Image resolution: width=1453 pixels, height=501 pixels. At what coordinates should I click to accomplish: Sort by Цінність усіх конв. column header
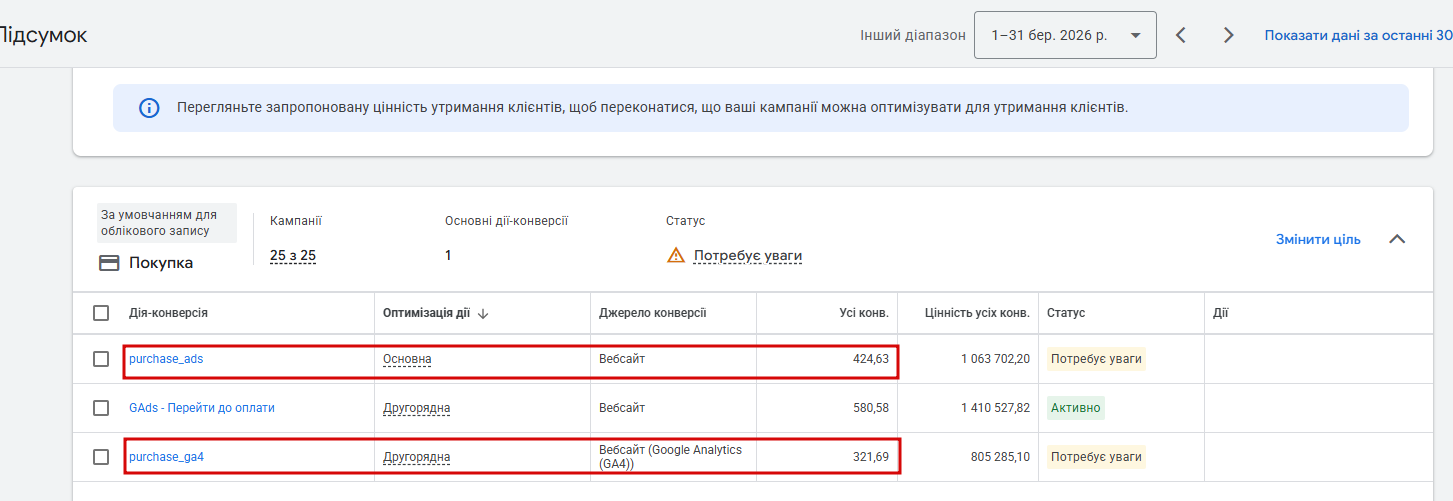[x=976, y=313]
